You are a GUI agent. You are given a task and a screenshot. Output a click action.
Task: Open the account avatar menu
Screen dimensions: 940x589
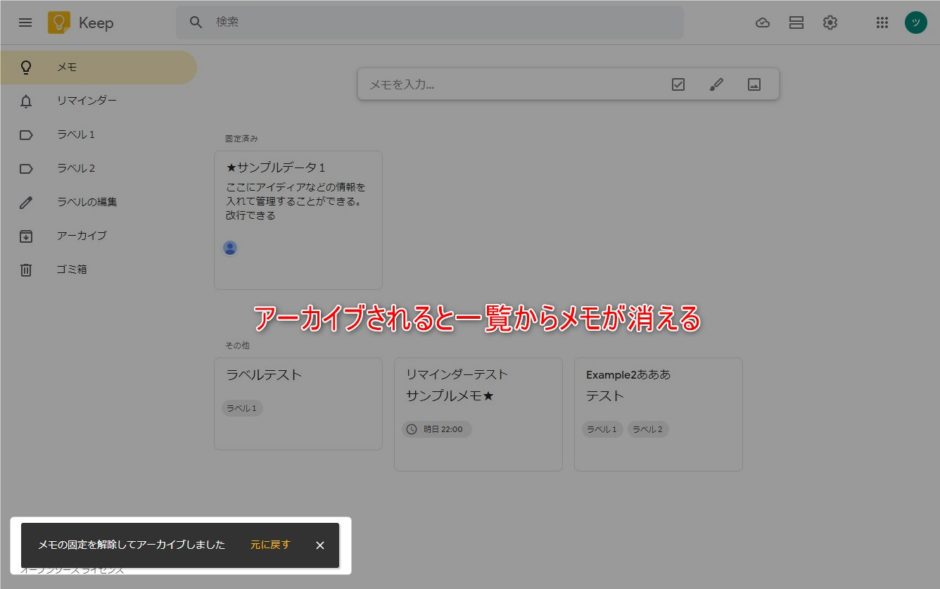click(x=915, y=23)
